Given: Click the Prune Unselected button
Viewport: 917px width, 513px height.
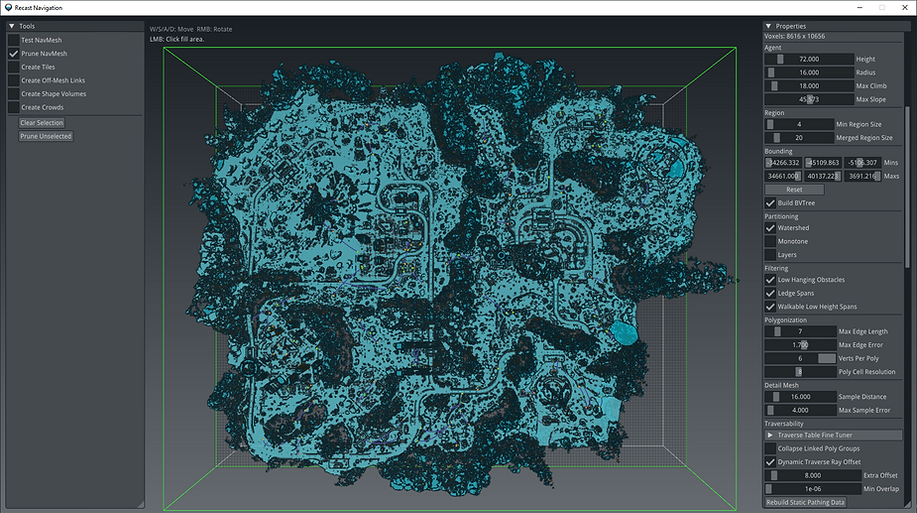Looking at the screenshot, I should pyautogui.click(x=46, y=136).
